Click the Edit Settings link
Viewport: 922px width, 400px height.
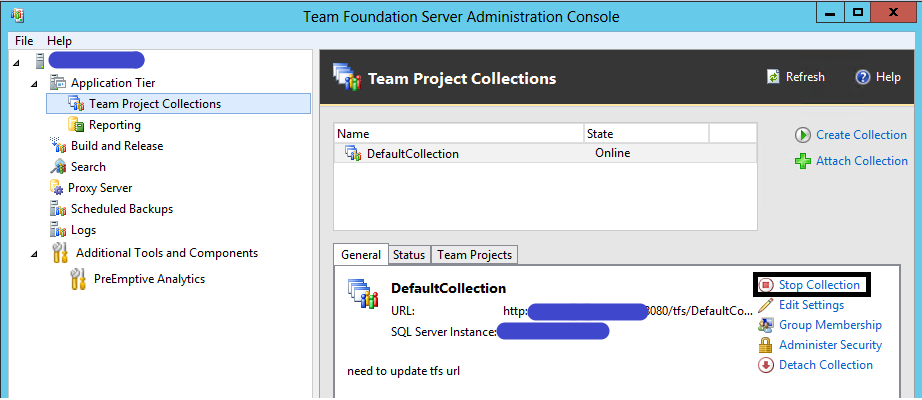pos(811,305)
